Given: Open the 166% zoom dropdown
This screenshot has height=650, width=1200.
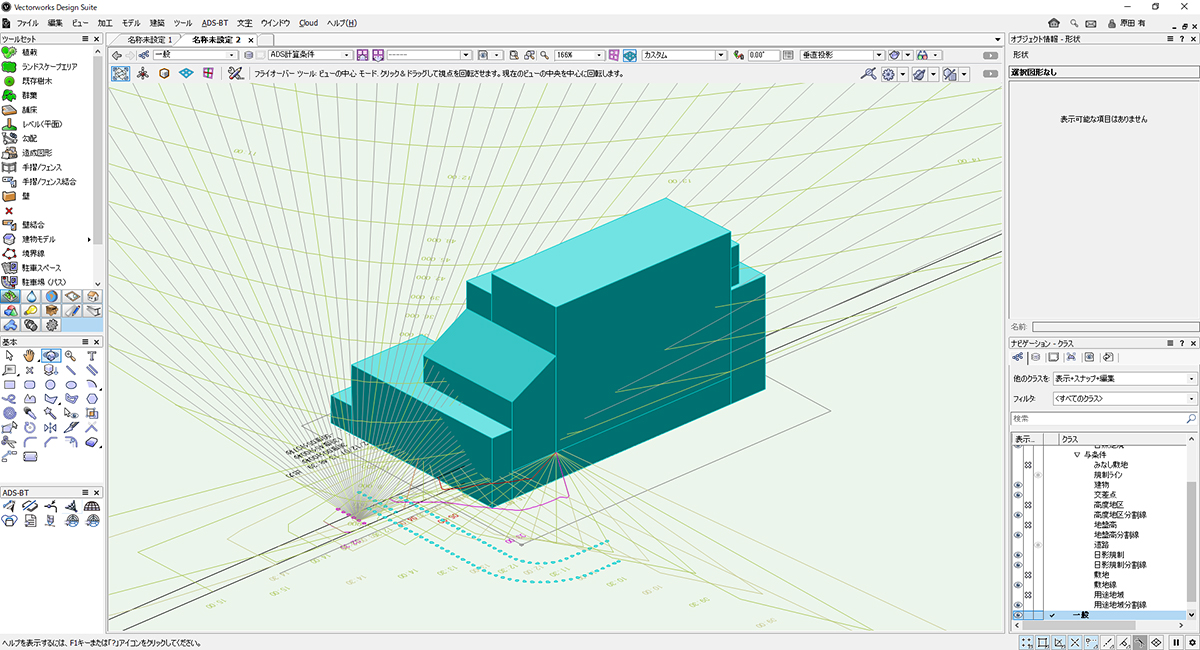Looking at the screenshot, I should [579, 55].
